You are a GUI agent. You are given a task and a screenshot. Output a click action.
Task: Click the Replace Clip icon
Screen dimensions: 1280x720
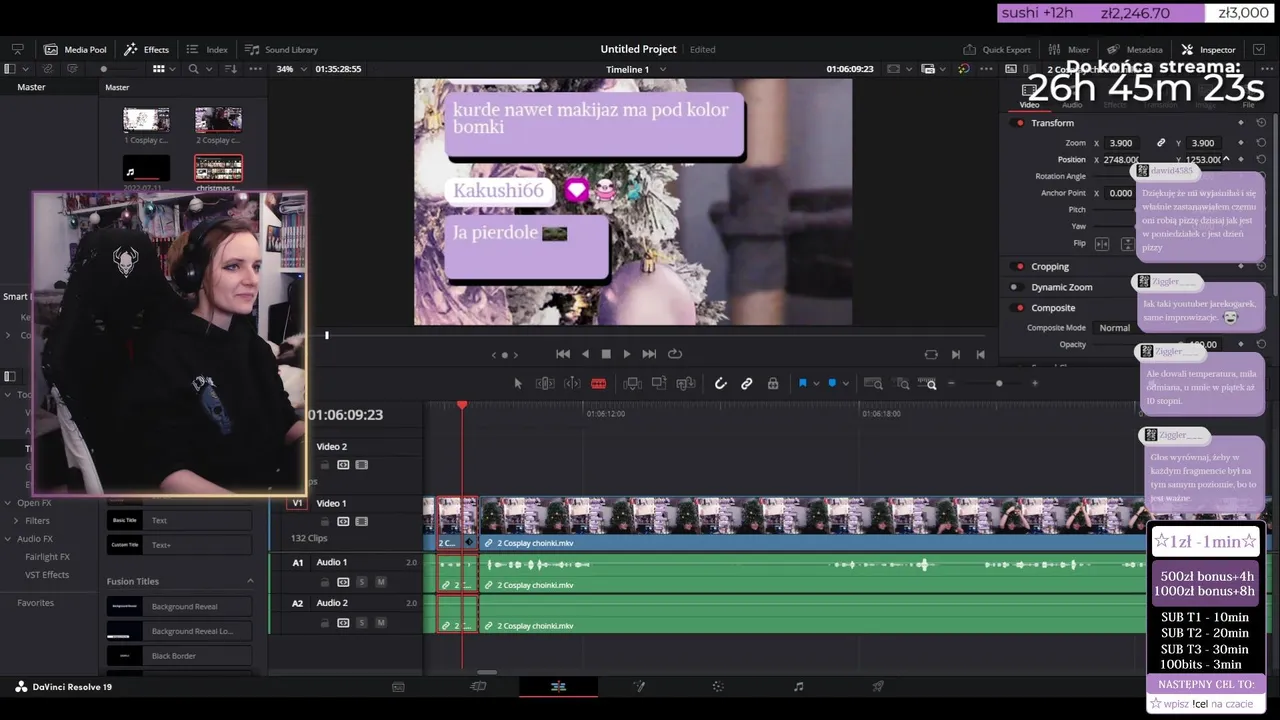[x=685, y=383]
